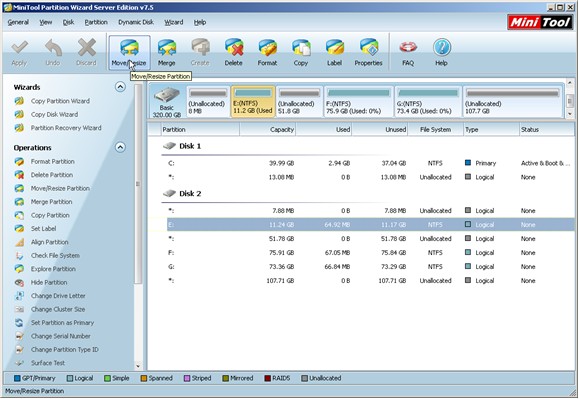The width and height of the screenshot is (579, 399).
Task: Select the Move/Resize toolbar tool
Action: [129, 52]
